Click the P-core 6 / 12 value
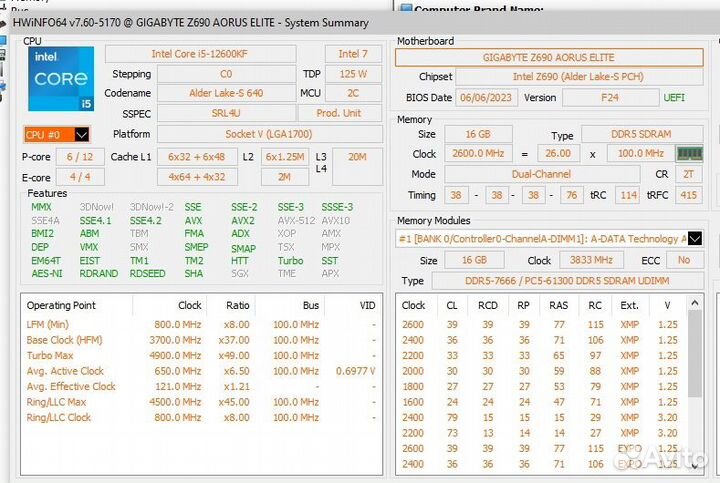Screen dimensions: 720x483 coord(80,157)
